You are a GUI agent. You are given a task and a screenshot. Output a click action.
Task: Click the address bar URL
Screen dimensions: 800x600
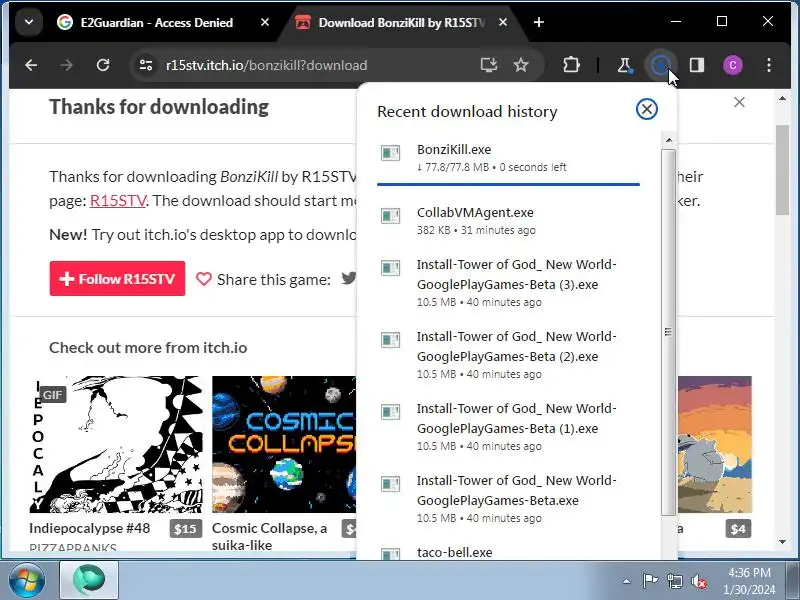[266, 65]
